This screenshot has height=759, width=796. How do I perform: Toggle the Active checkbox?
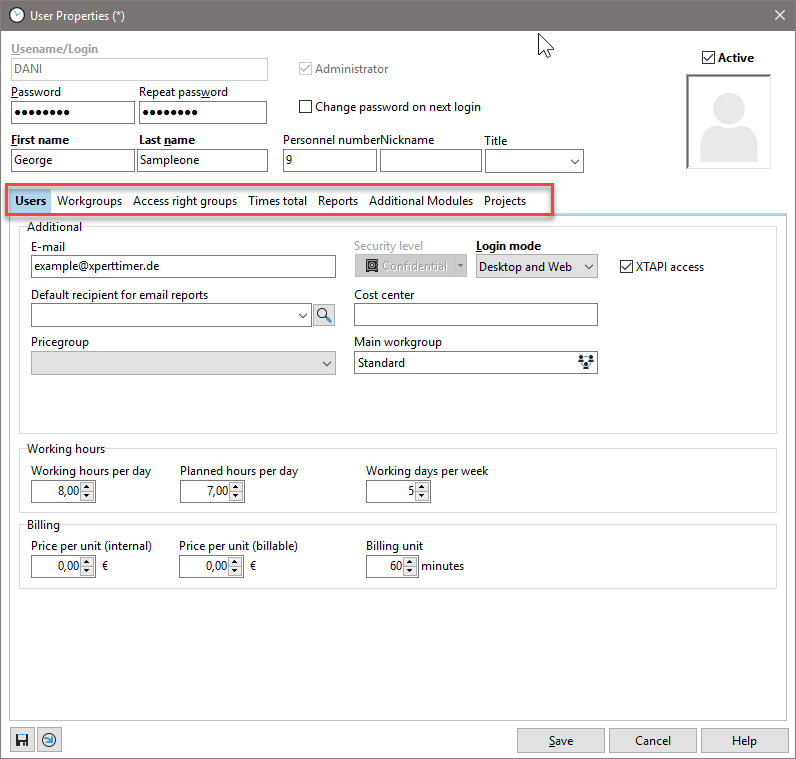(x=709, y=58)
